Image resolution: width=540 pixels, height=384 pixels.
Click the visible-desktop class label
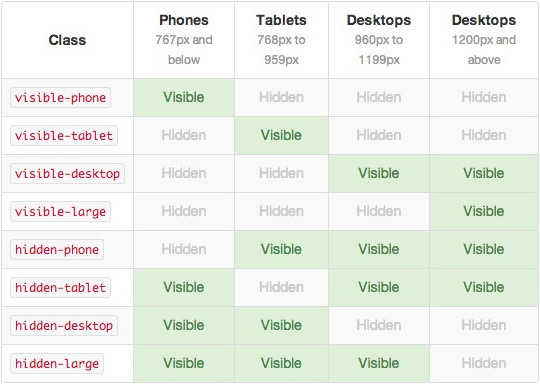(67, 174)
